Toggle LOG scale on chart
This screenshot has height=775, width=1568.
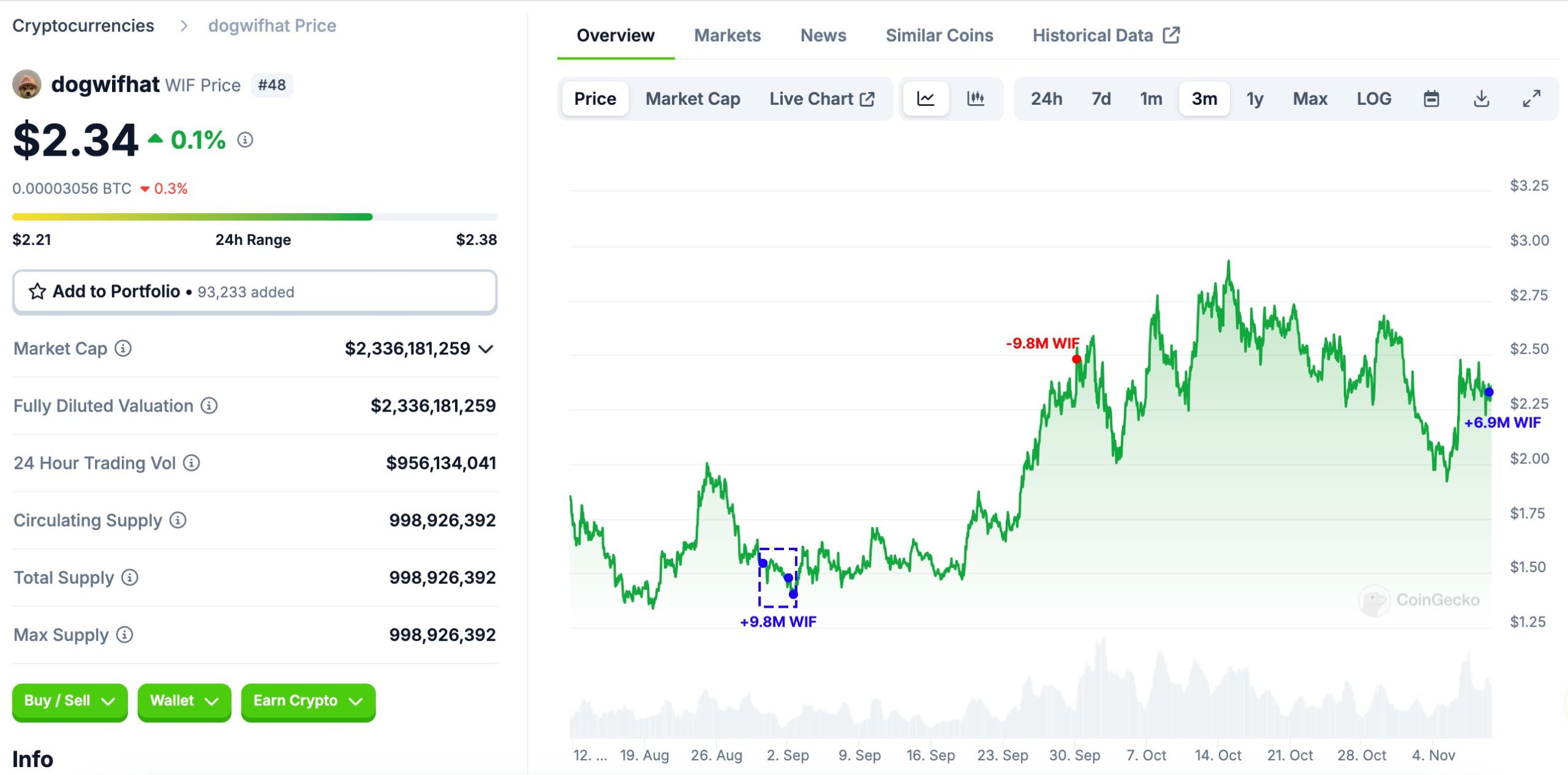[1373, 99]
